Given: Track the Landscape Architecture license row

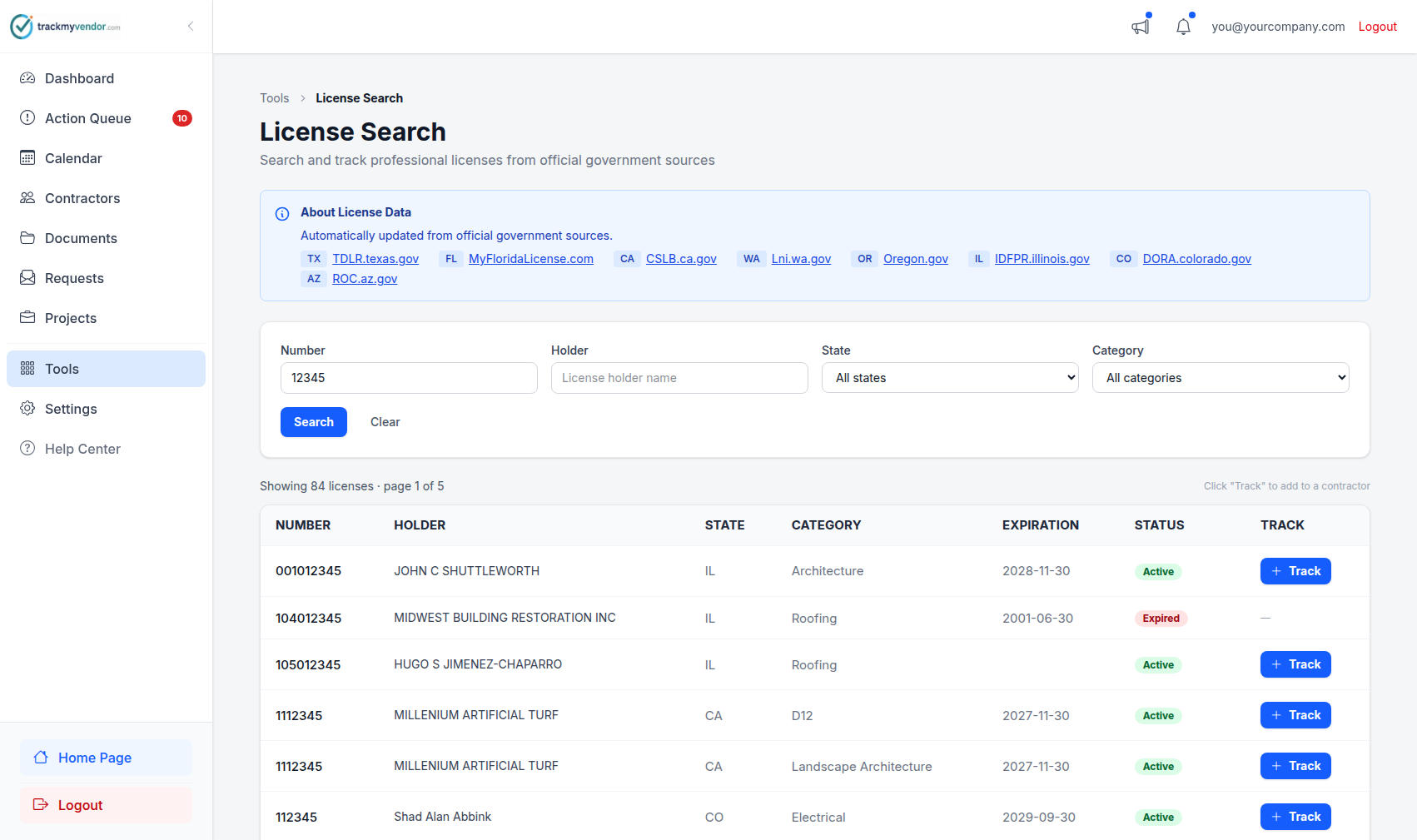Looking at the screenshot, I should tap(1295, 766).
